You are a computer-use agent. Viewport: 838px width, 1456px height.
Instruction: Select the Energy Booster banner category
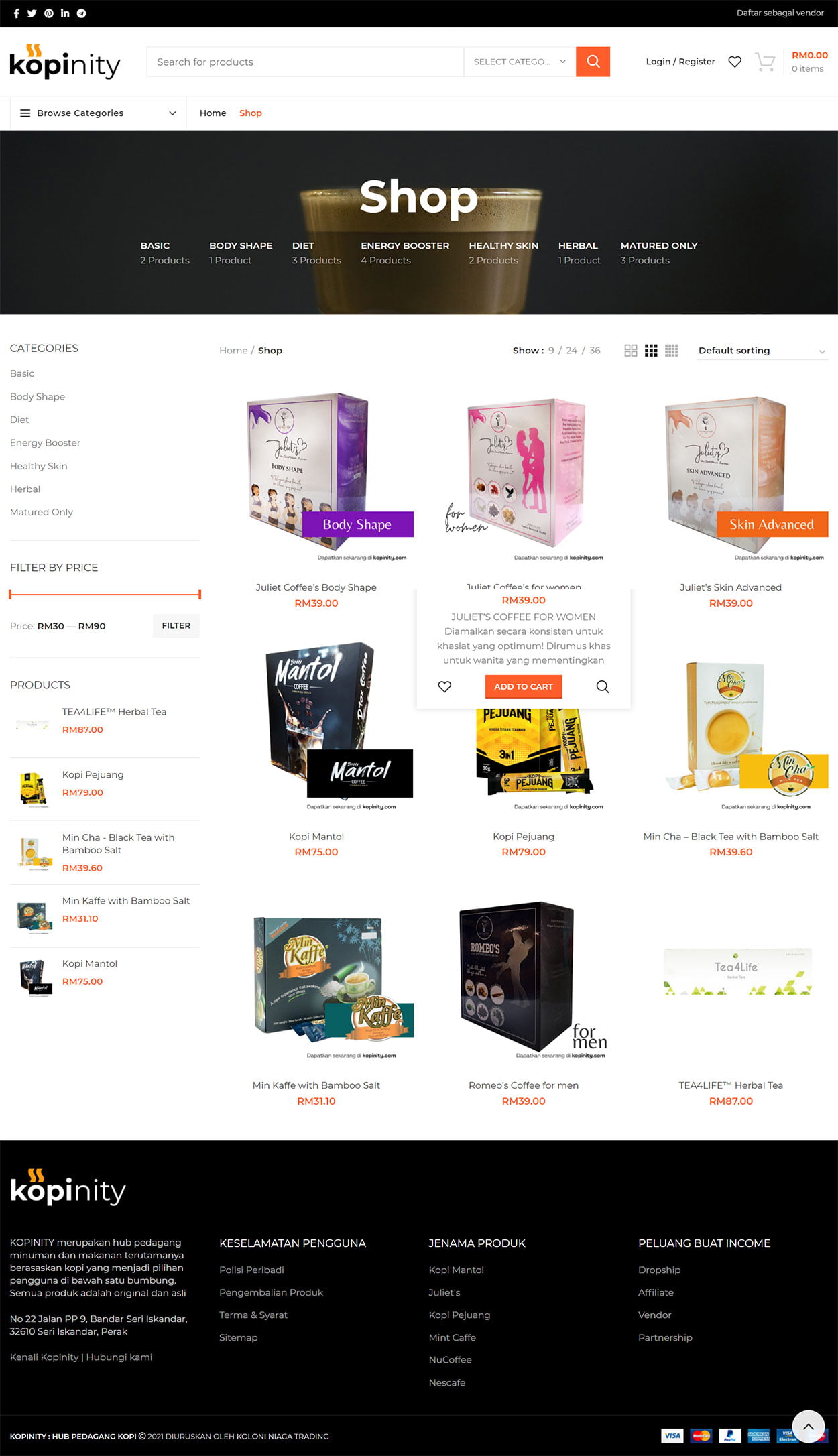[405, 253]
